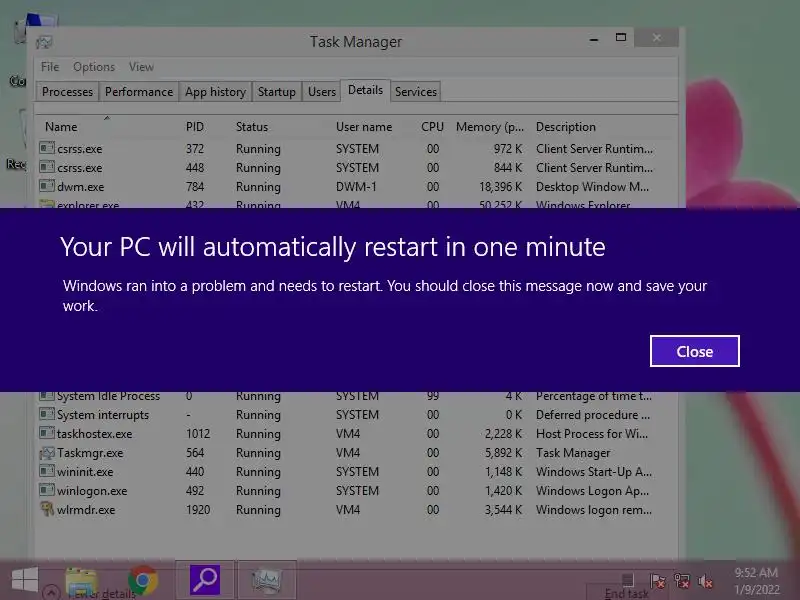
Task: Switch to the App history tab
Action: click(215, 92)
